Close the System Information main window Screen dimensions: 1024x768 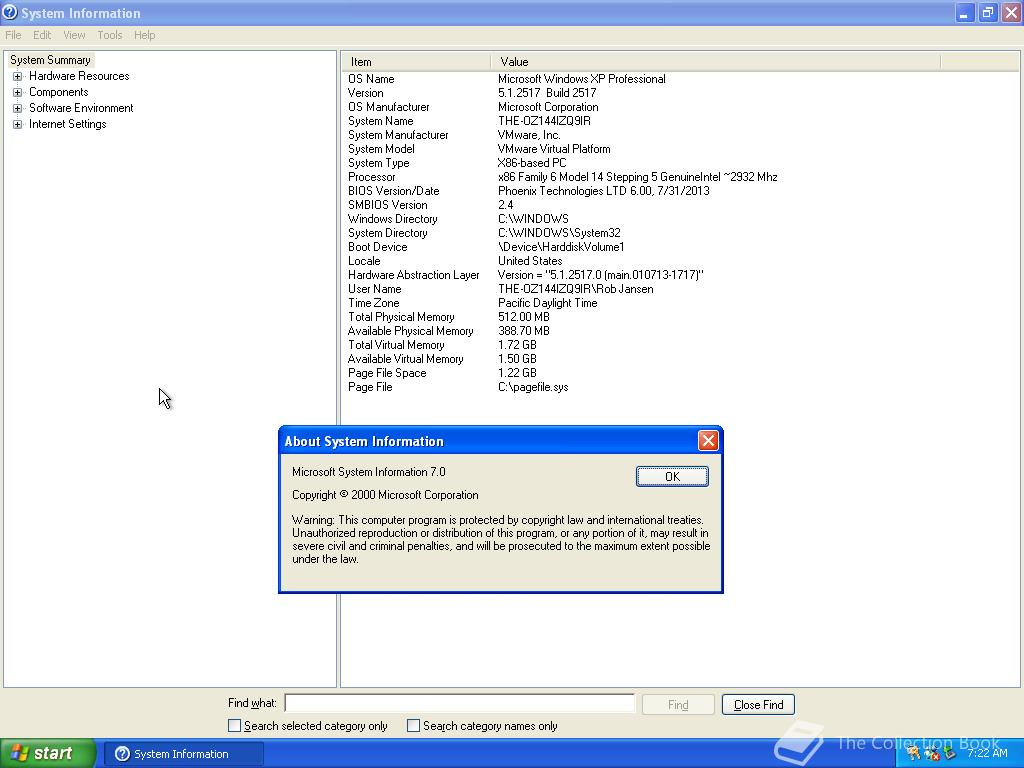[x=1012, y=12]
